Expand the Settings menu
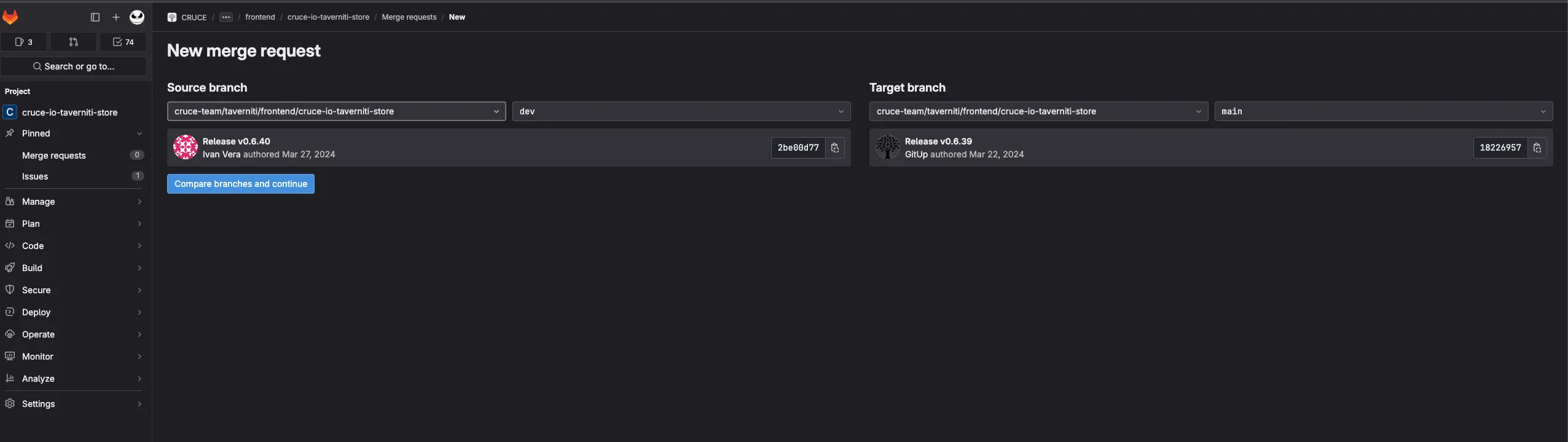1568x442 pixels. point(74,404)
